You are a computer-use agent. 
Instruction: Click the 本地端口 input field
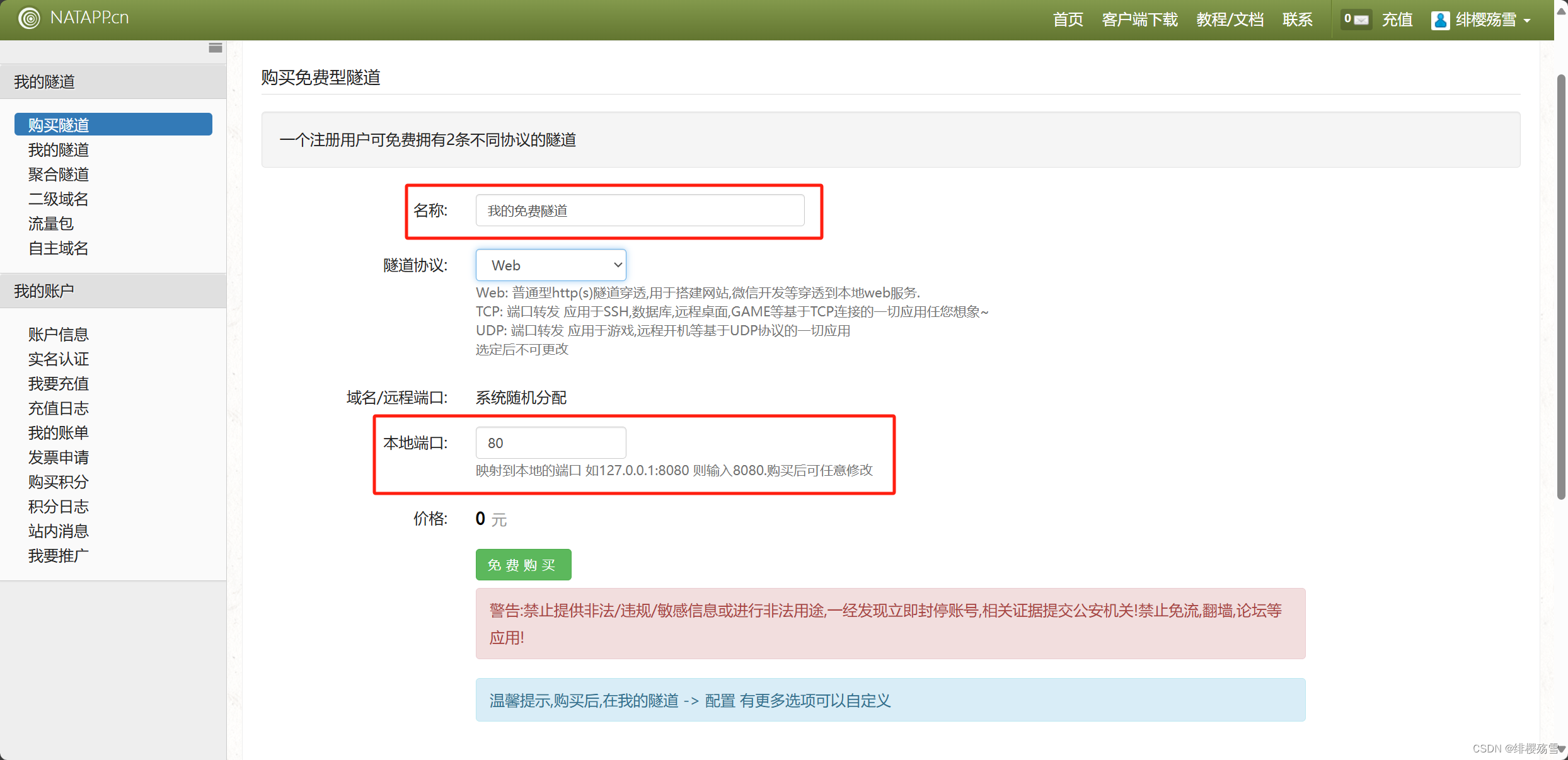tap(550, 443)
